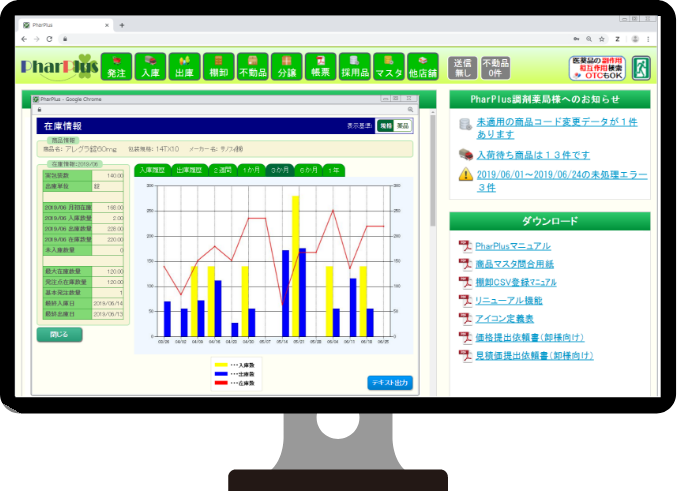Open the 発注 (order) menu icon
Screen dimensions: 677x492
pyautogui.click(x=117, y=67)
